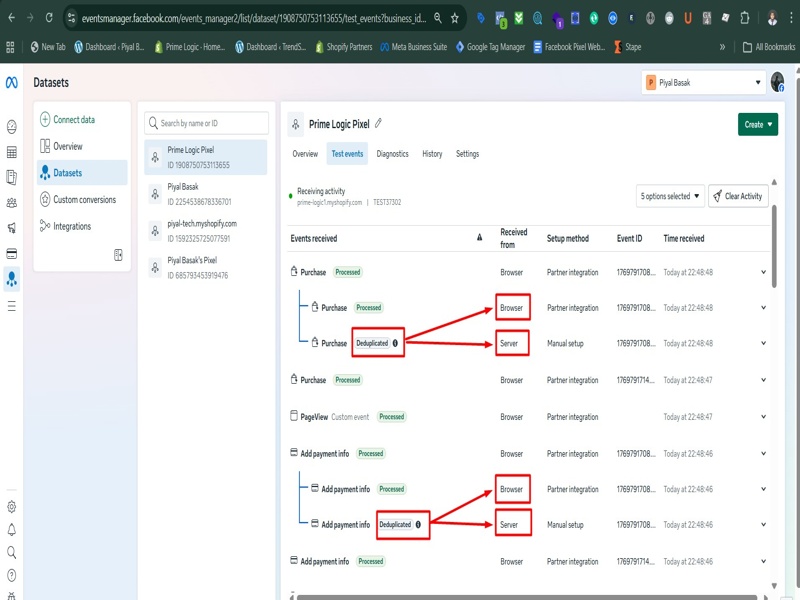This screenshot has height=600, width=800.
Task: Select the Piyal Basak's Pixel dataset
Action: (206, 267)
